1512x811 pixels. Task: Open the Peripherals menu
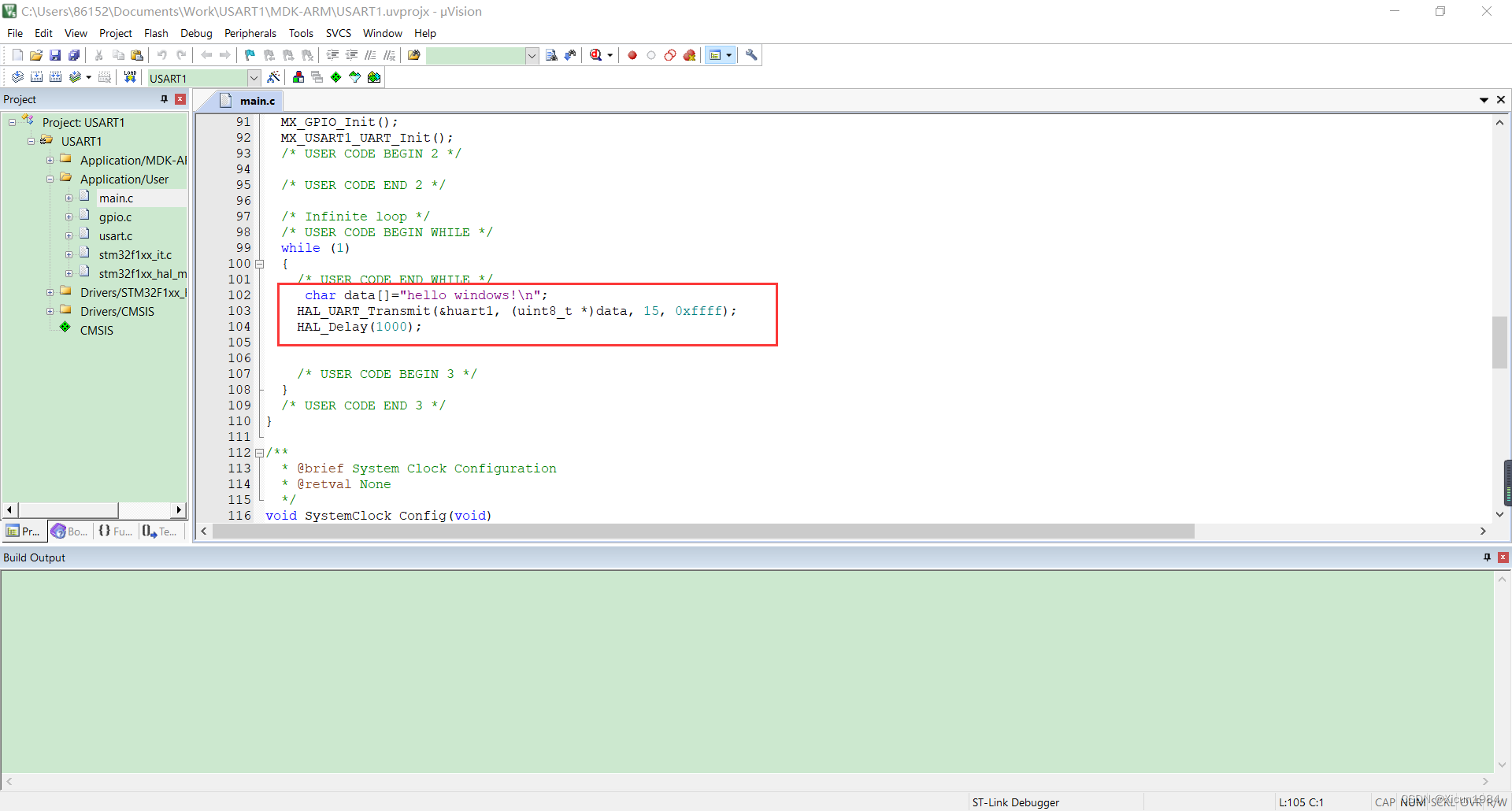click(x=250, y=33)
